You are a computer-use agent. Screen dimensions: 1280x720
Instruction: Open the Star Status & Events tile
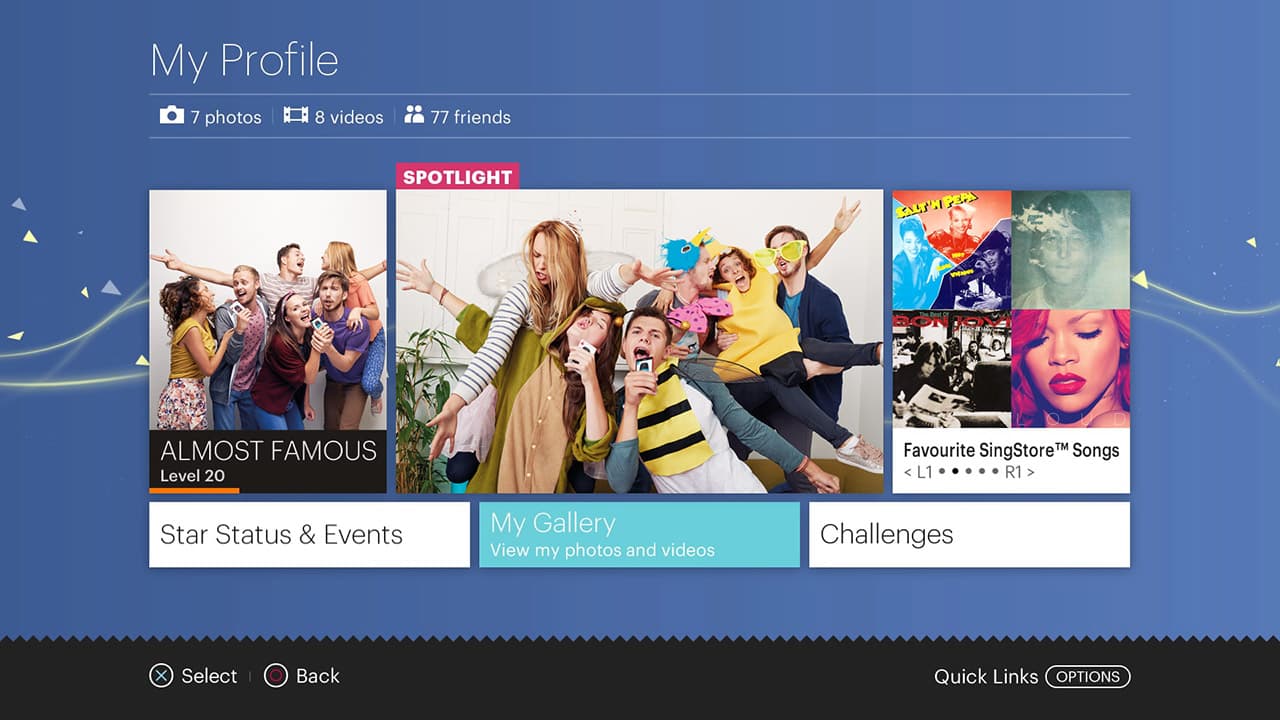309,535
